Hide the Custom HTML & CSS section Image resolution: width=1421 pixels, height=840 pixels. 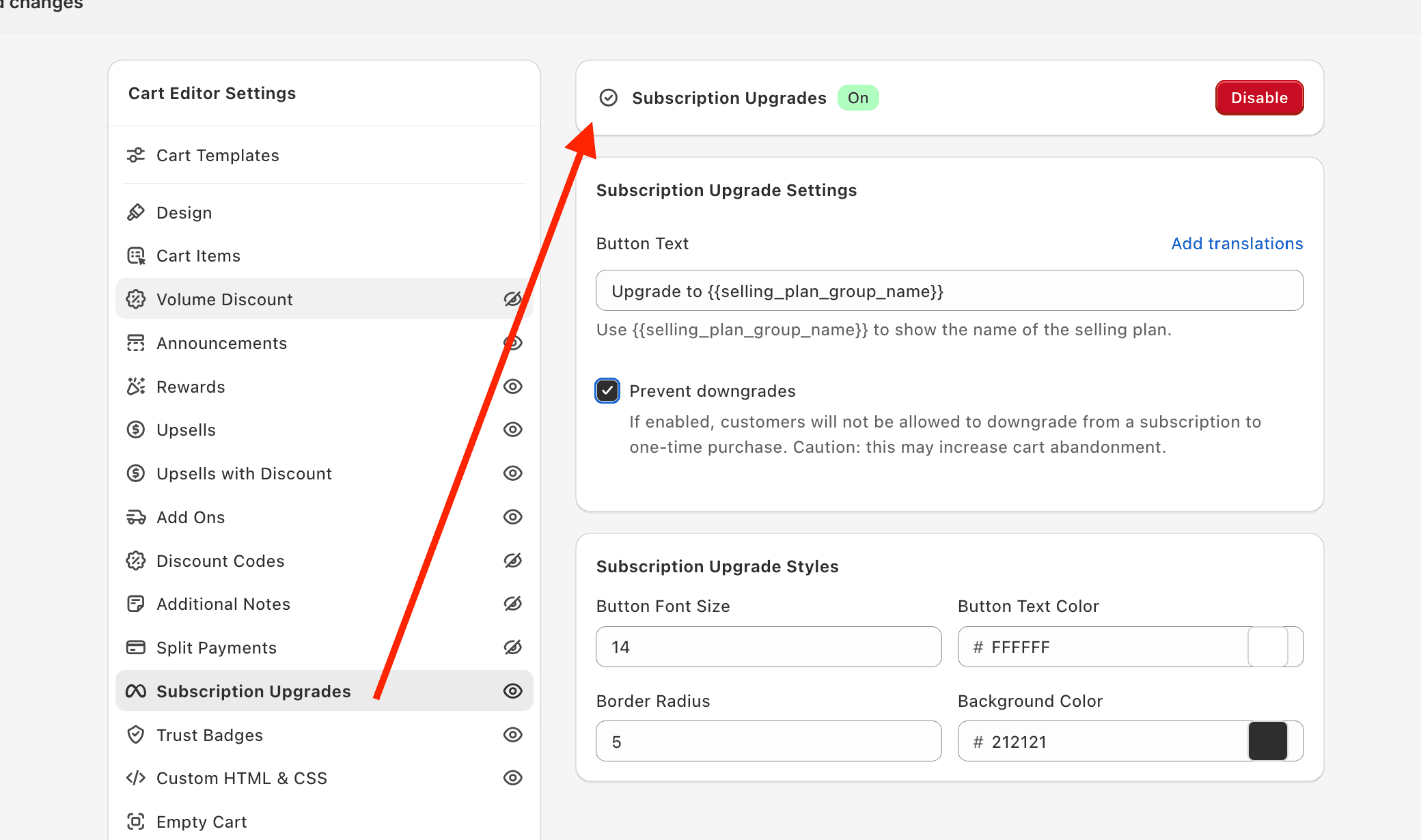click(513, 778)
